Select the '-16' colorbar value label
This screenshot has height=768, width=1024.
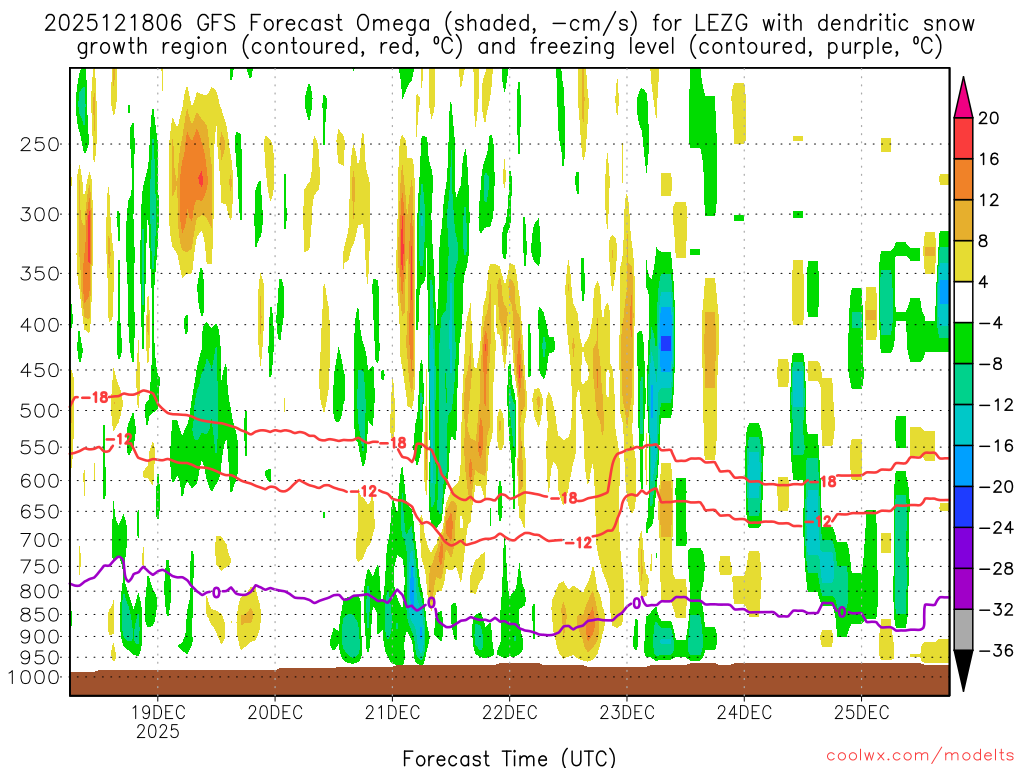[x=996, y=446]
